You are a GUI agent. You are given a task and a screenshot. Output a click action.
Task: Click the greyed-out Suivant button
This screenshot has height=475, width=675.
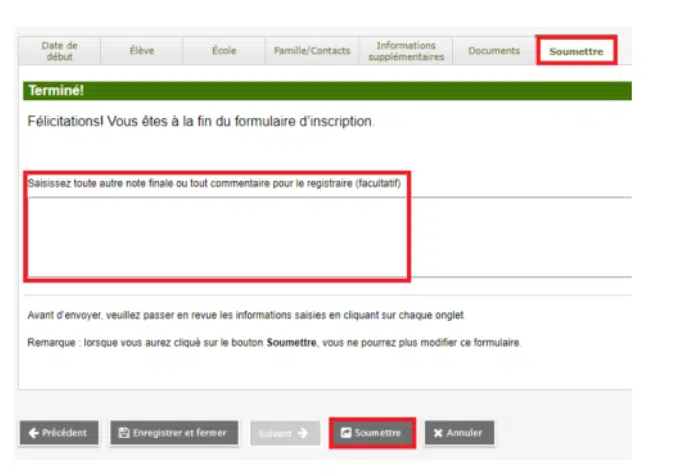tap(285, 433)
